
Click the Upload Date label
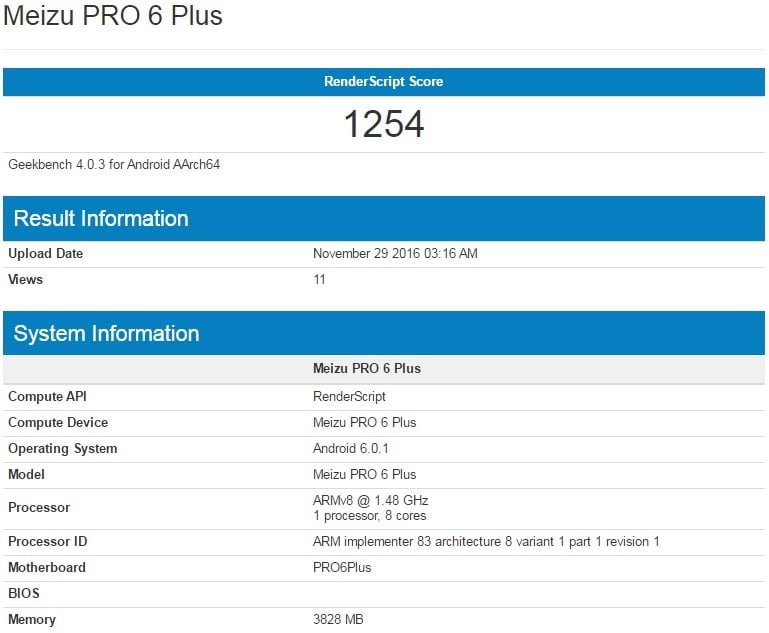pos(45,253)
